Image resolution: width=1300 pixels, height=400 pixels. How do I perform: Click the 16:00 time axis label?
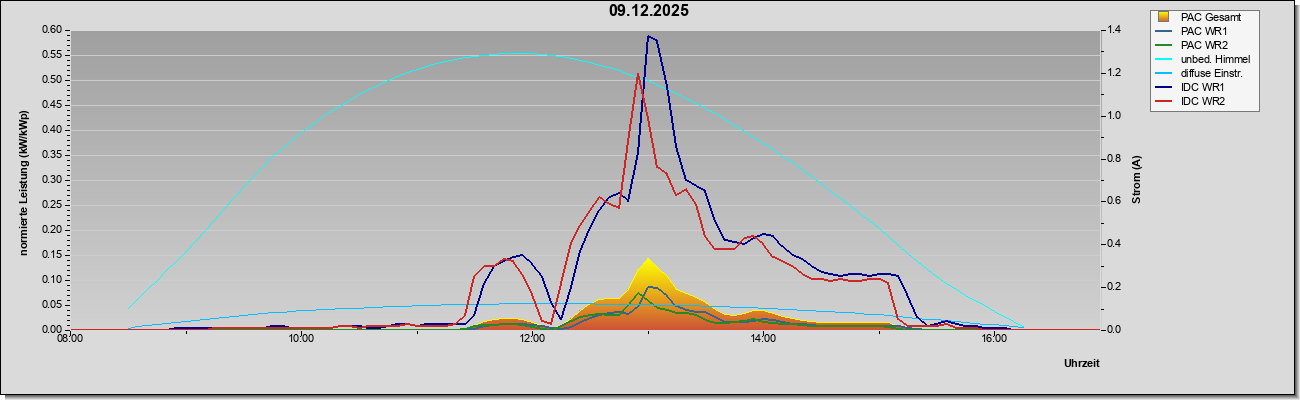click(993, 340)
